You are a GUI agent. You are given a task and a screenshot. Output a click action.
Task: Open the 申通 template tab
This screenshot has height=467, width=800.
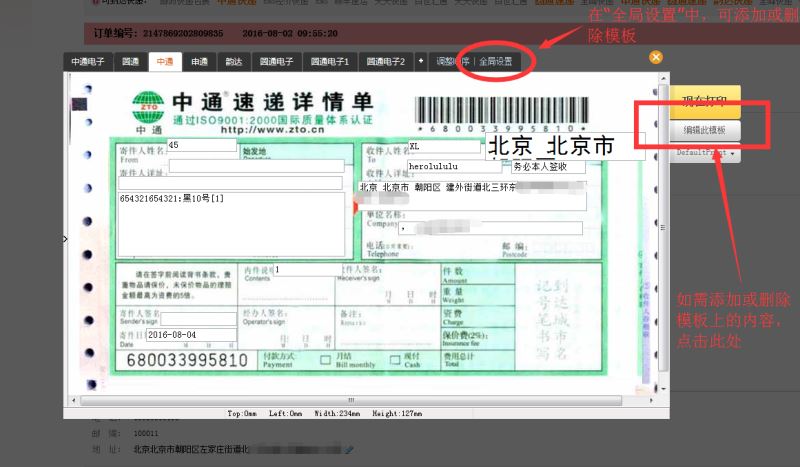click(x=199, y=61)
